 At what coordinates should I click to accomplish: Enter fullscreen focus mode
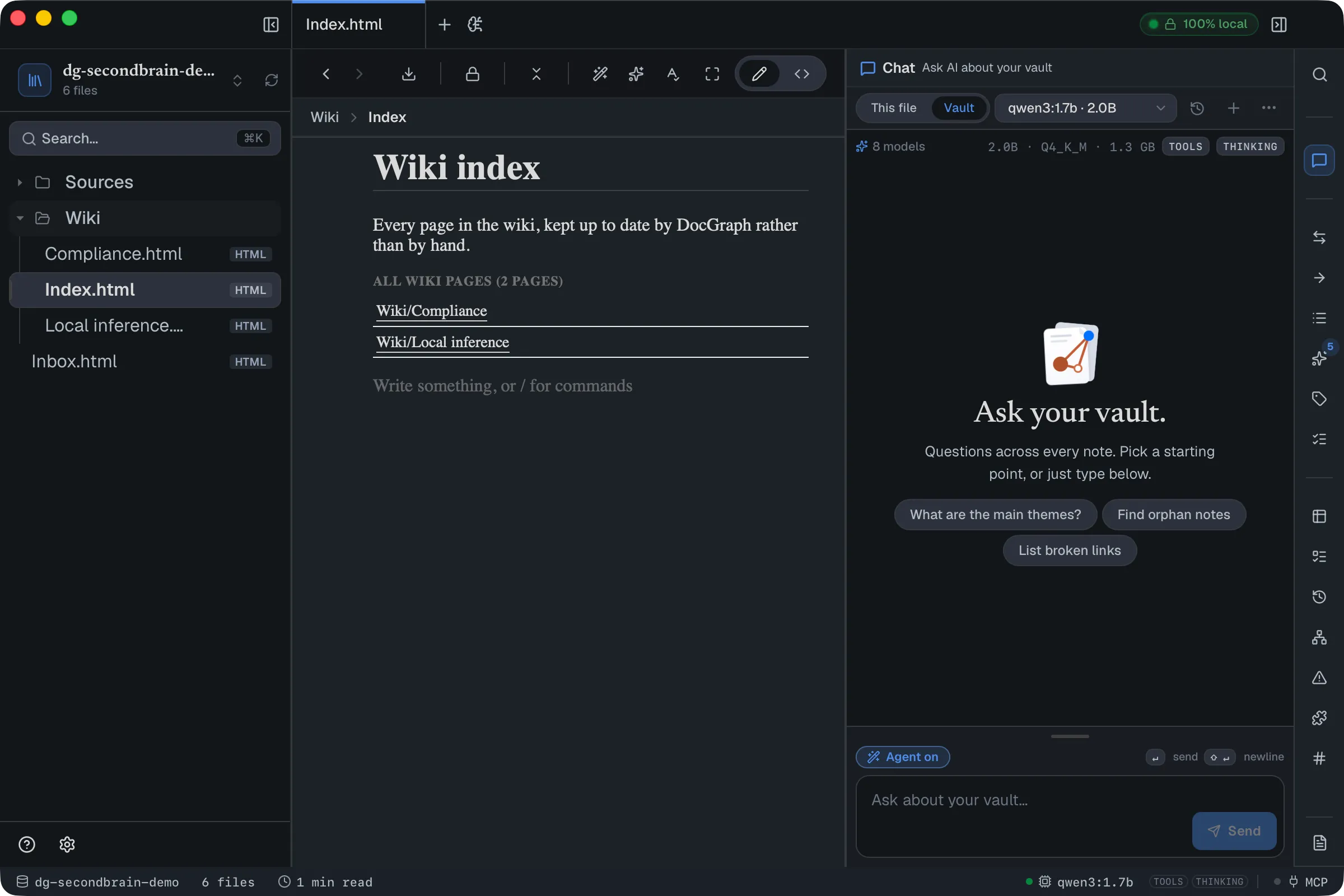[712, 74]
